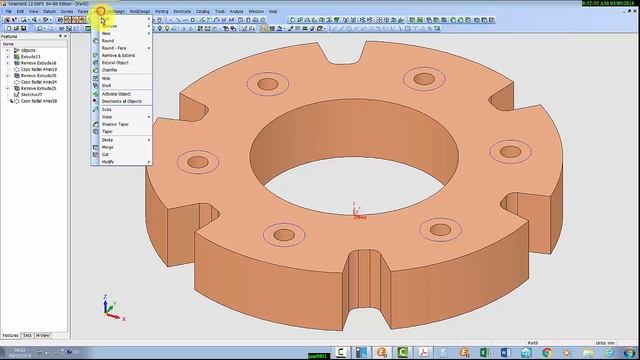The image size is (640, 360).
Task: Open the Window menu
Action: coord(256,11)
